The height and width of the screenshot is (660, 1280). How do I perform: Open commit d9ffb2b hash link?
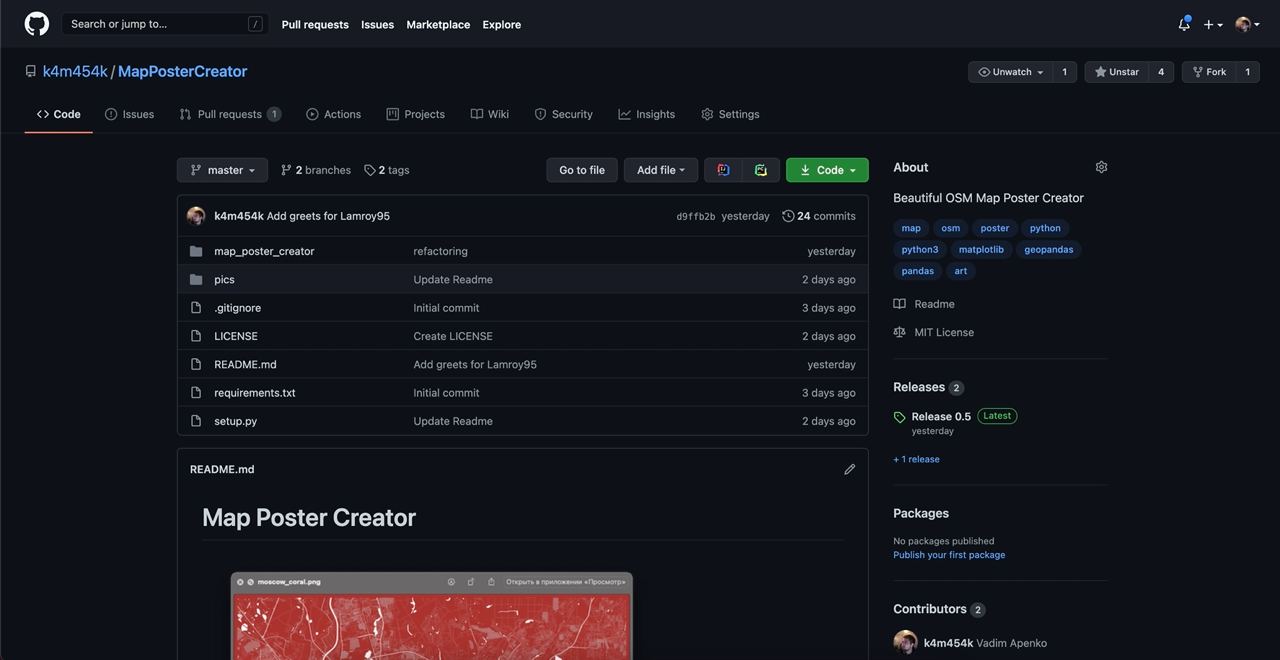[695, 216]
